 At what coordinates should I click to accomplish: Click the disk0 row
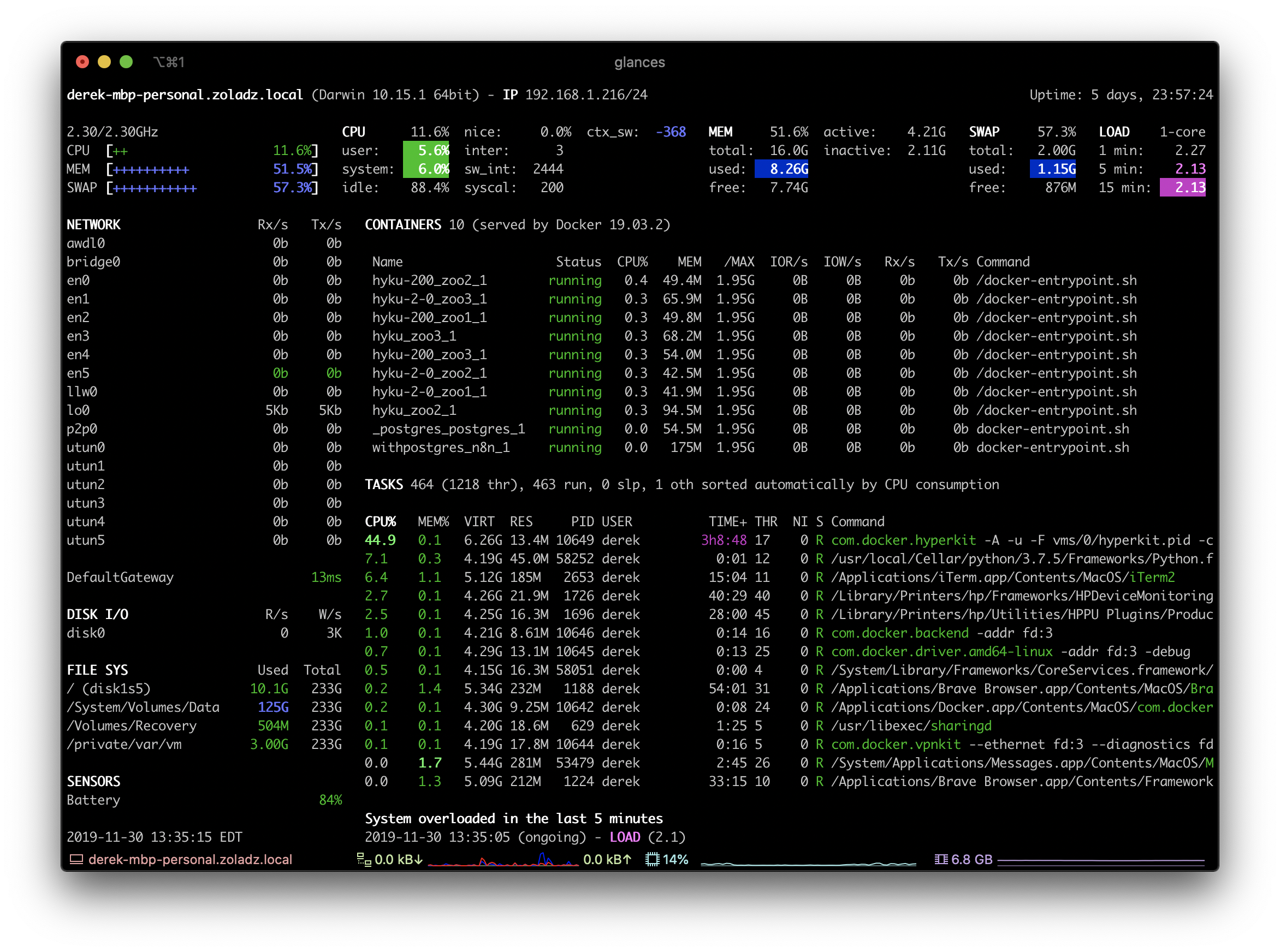(204, 633)
